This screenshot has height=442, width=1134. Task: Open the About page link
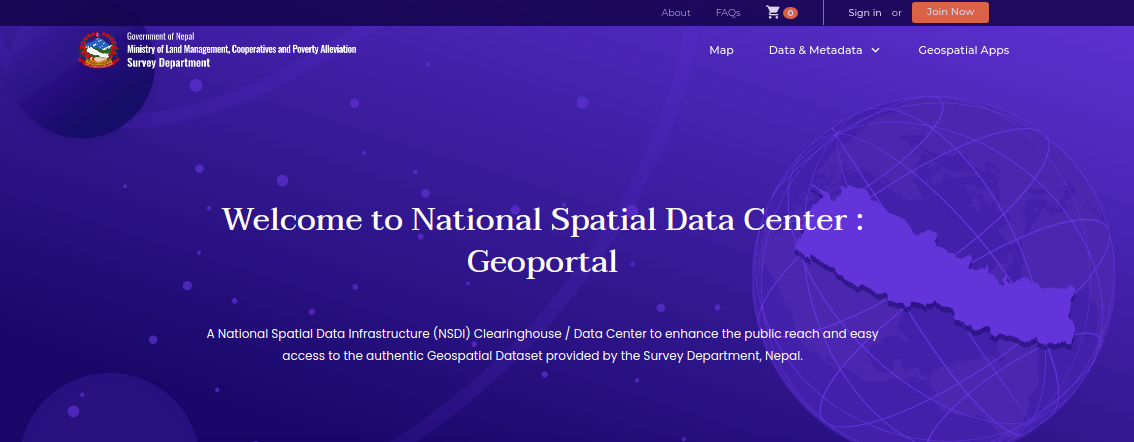(675, 13)
